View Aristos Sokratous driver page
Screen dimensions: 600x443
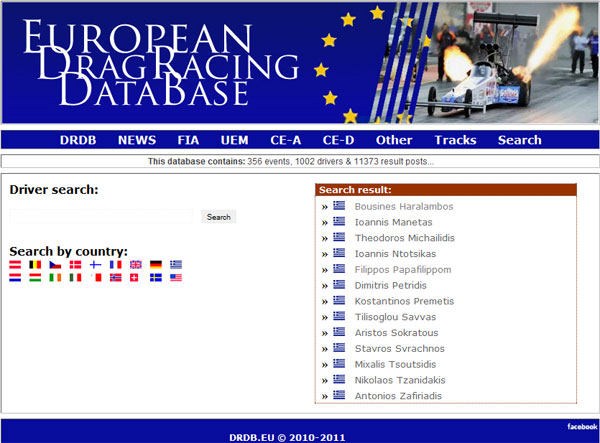pyautogui.click(x=396, y=333)
